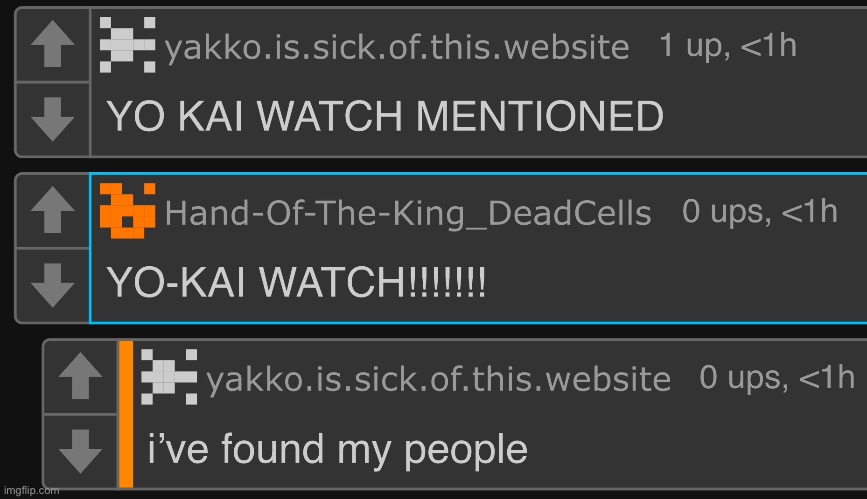Screen dimensions: 867x499
Task: Click "0 ups, <1h" on the nested reply
Action: pyautogui.click(x=777, y=378)
